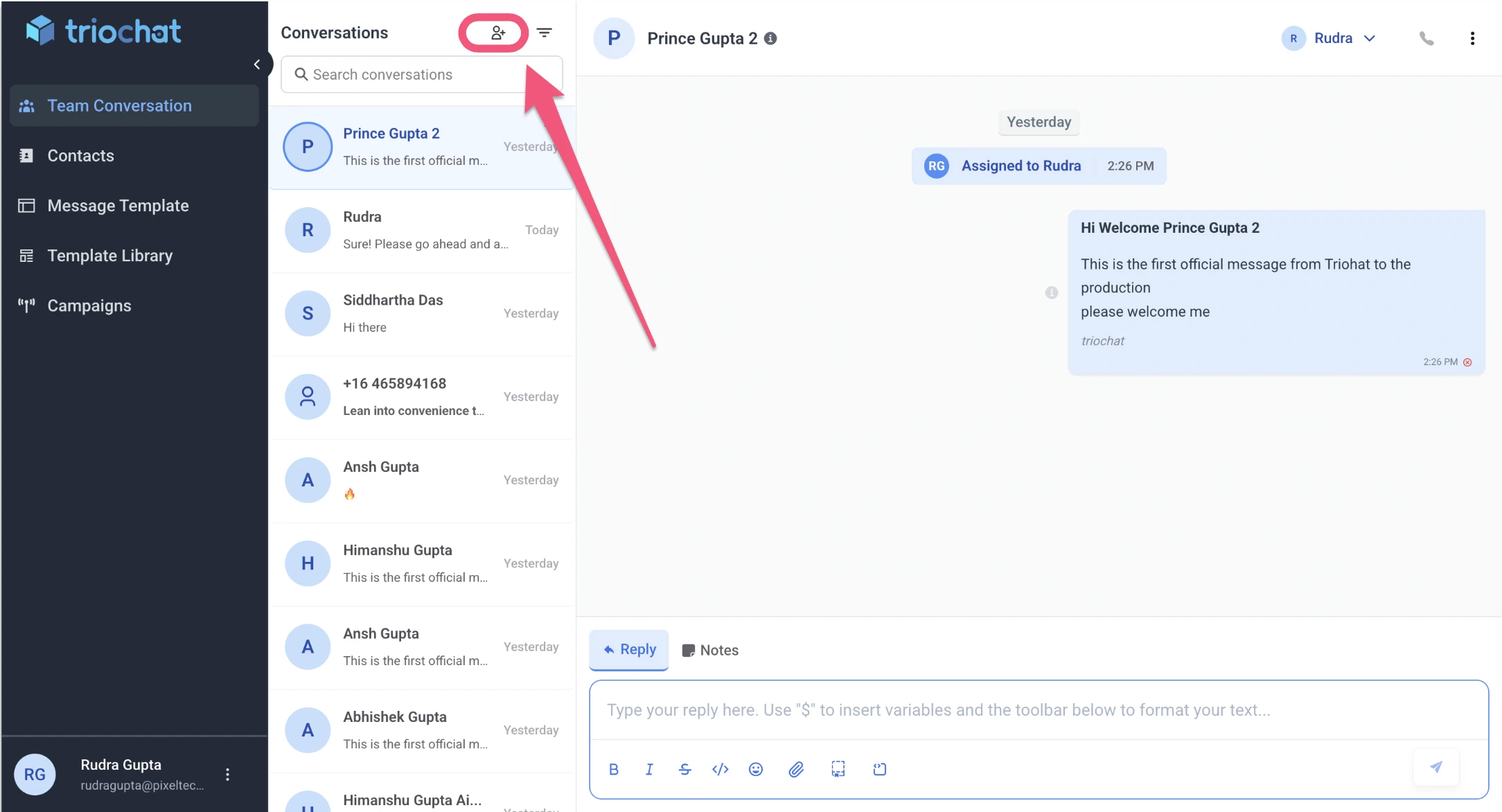Screen dimensions: 1502x812
Task: Switch to the Notes tab
Action: (710, 650)
